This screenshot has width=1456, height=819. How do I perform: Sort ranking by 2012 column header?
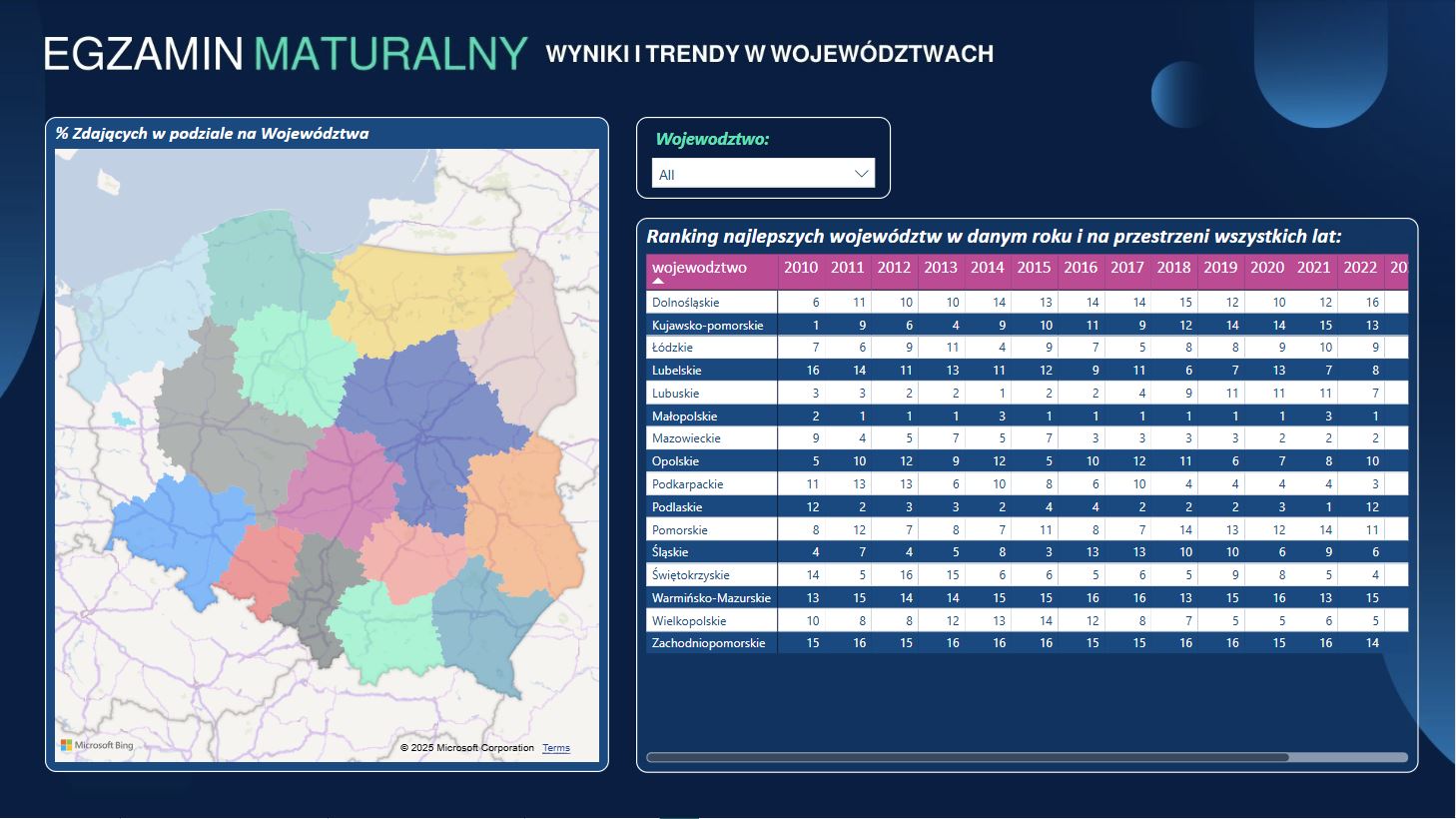[894, 267]
